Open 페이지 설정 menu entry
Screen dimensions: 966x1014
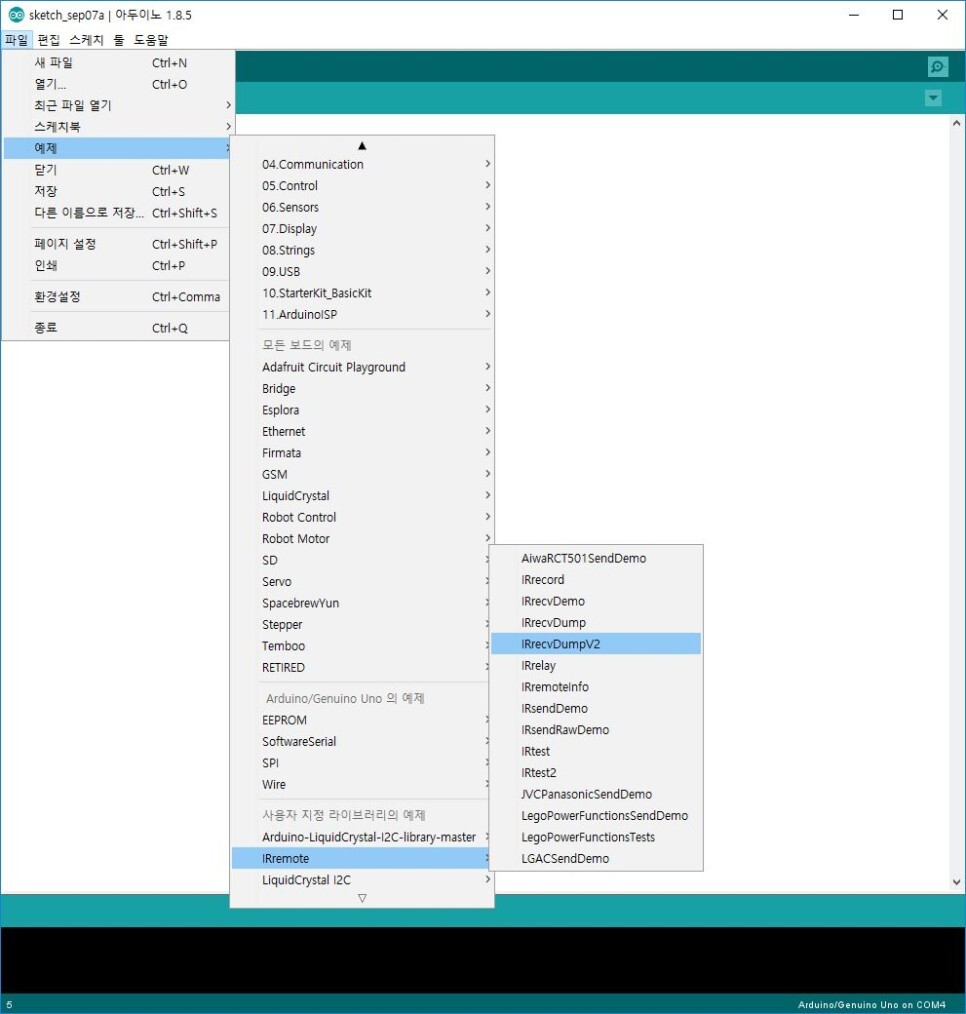pyautogui.click(x=117, y=244)
